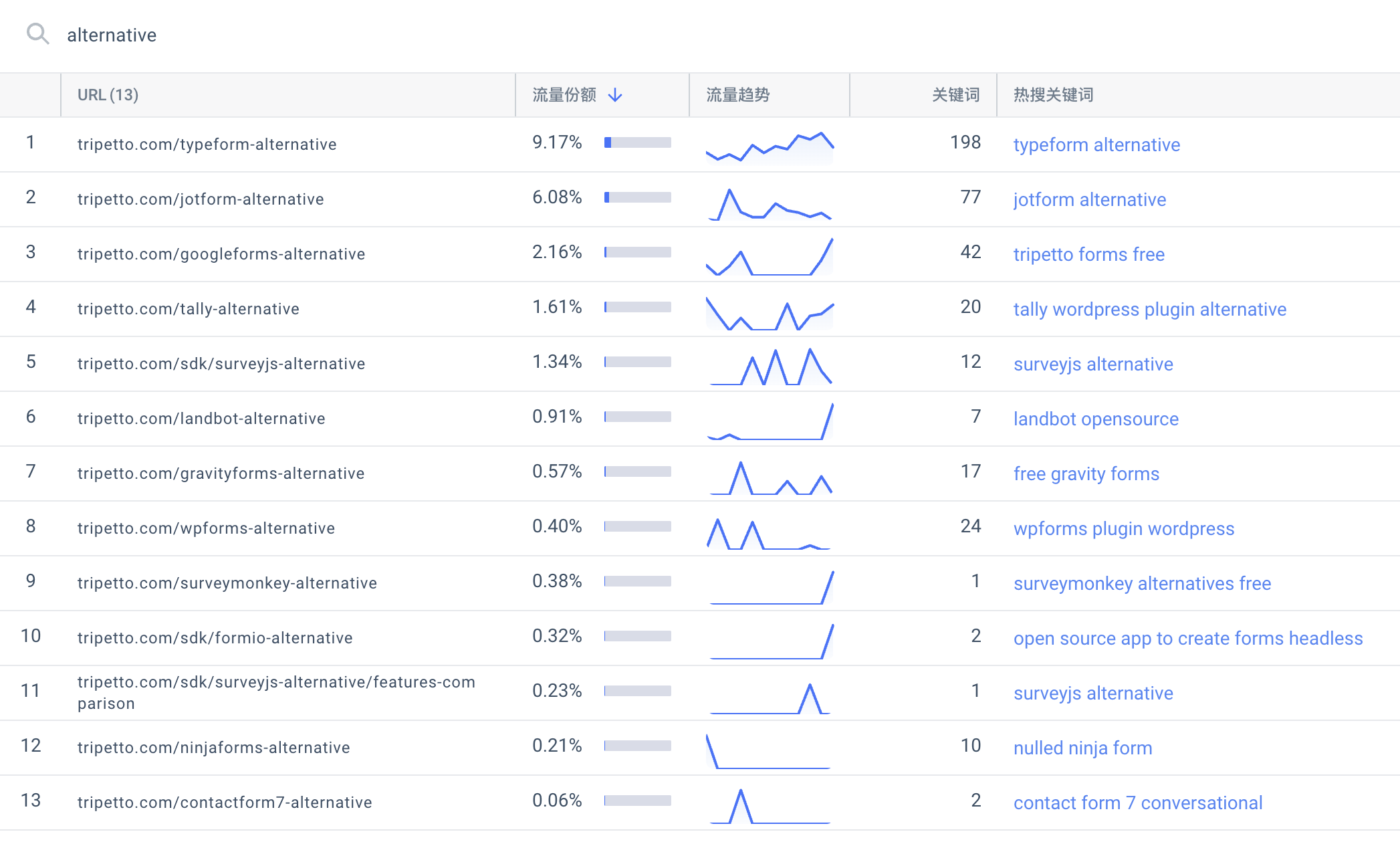Select URL tripetto.com/ninjaforms-alternative
The height and width of the screenshot is (848, 1400).
point(213,748)
